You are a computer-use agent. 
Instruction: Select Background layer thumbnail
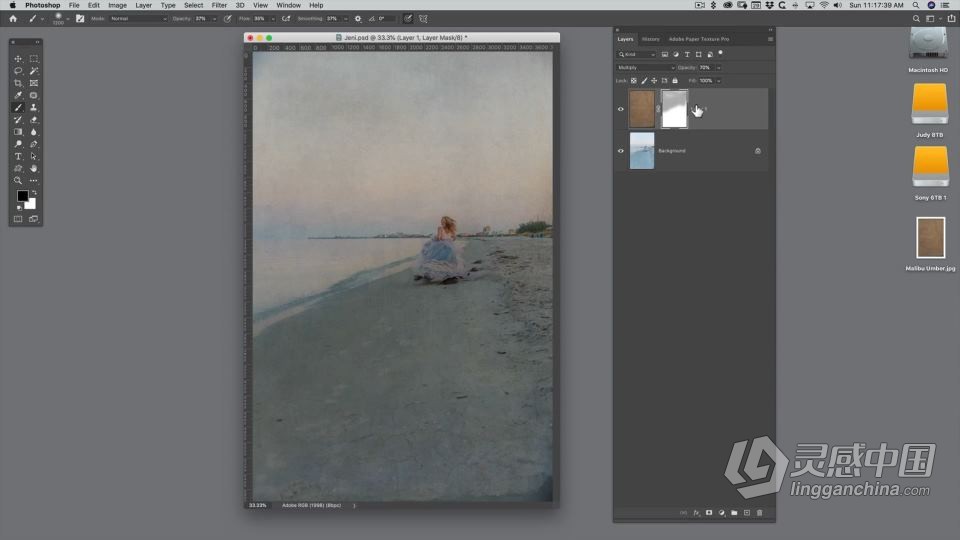pos(642,151)
